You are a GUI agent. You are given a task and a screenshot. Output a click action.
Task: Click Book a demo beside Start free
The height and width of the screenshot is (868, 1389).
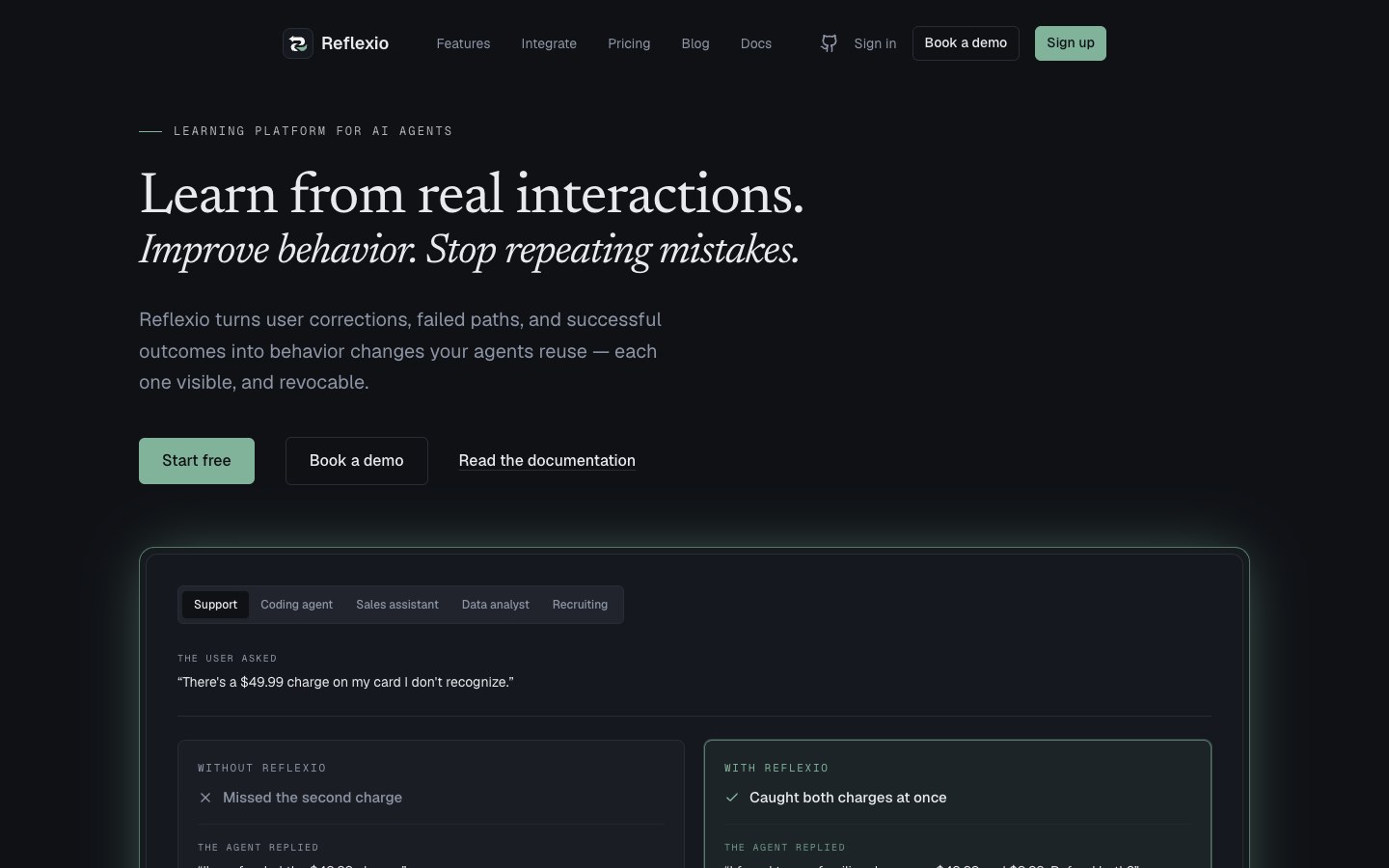(357, 461)
